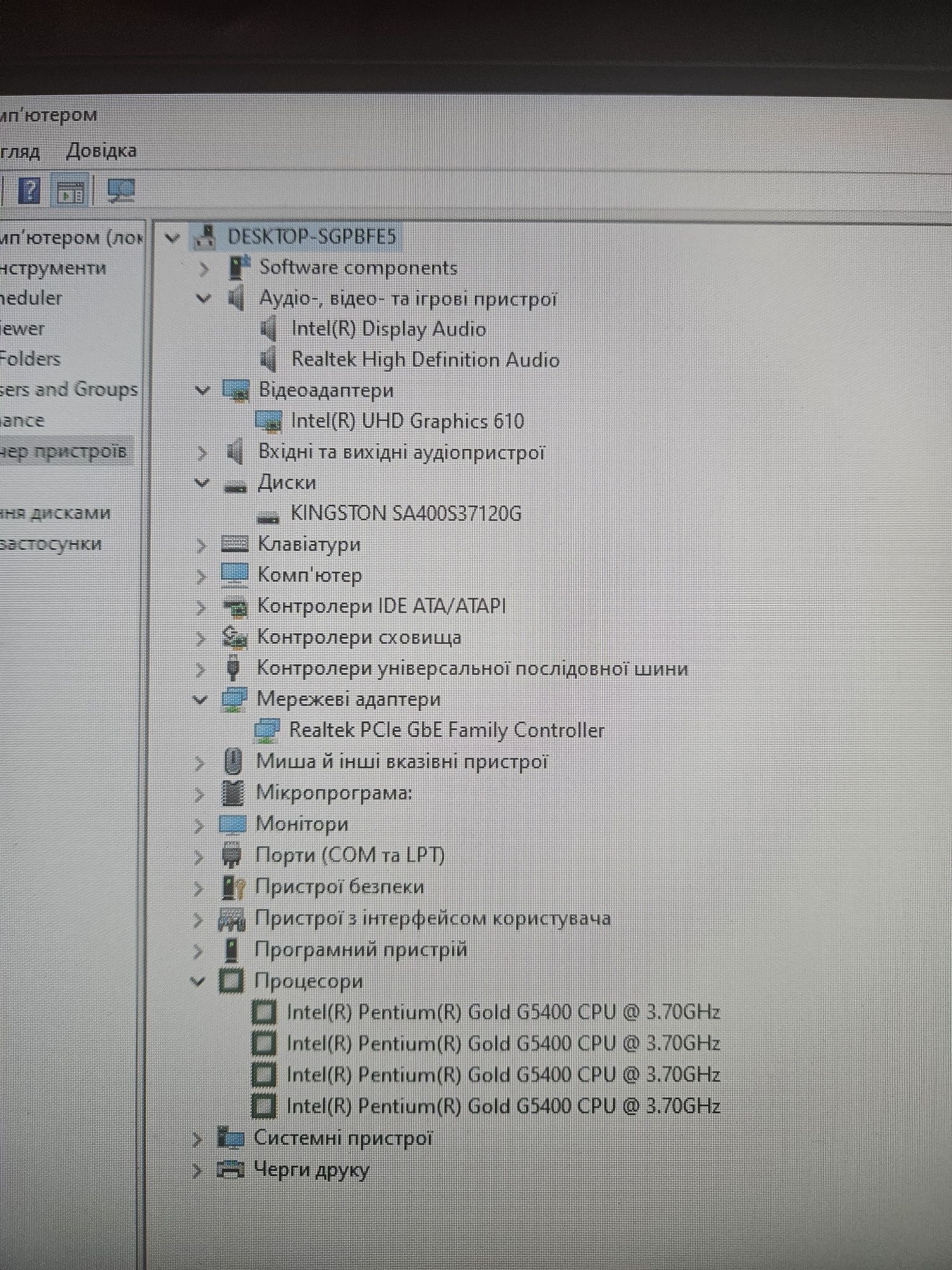This screenshot has width=952, height=1270.
Task: Select the KINGSTON SA400S37120G disk
Action: click(x=406, y=513)
